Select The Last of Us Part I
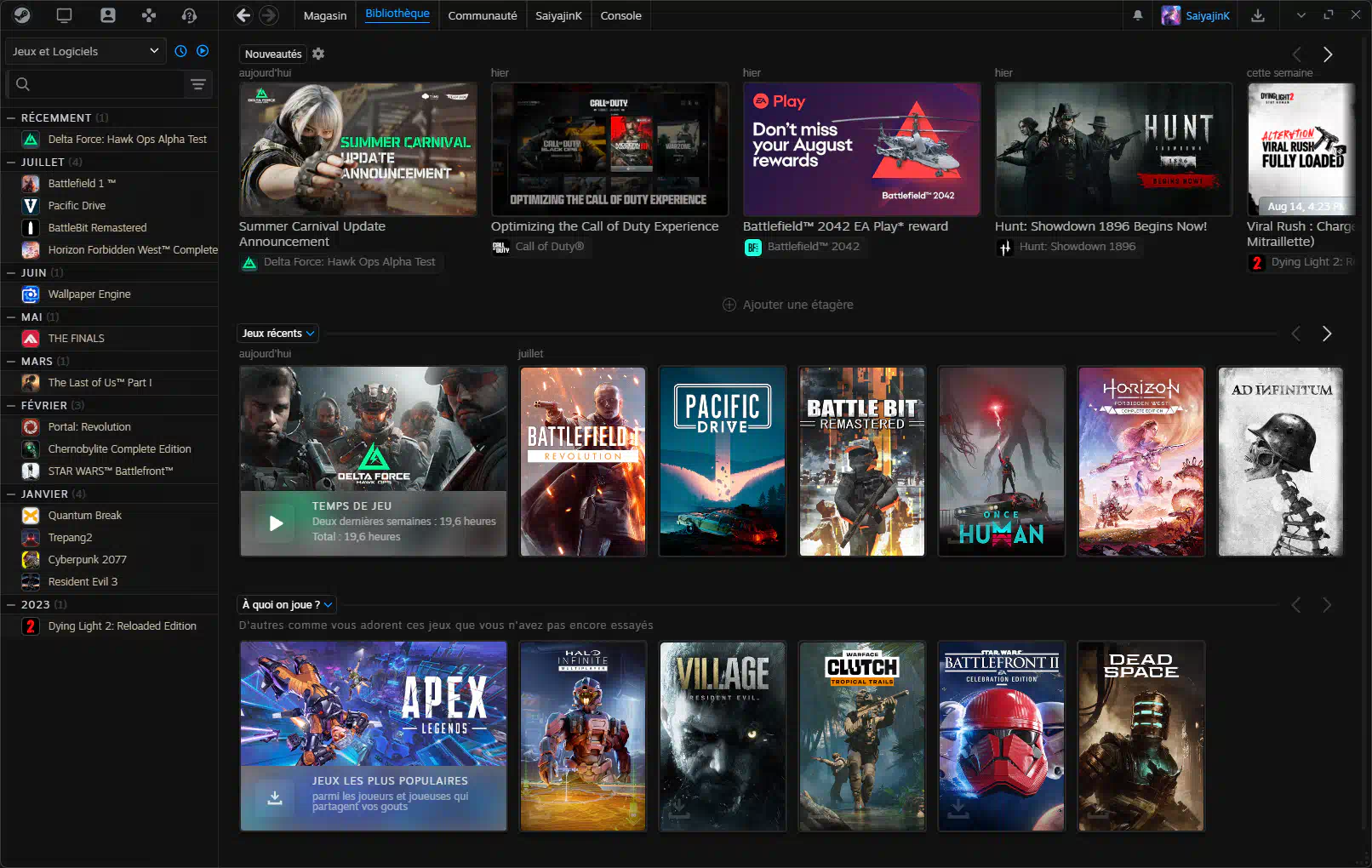Viewport: 1372px width, 868px height. pos(109,383)
